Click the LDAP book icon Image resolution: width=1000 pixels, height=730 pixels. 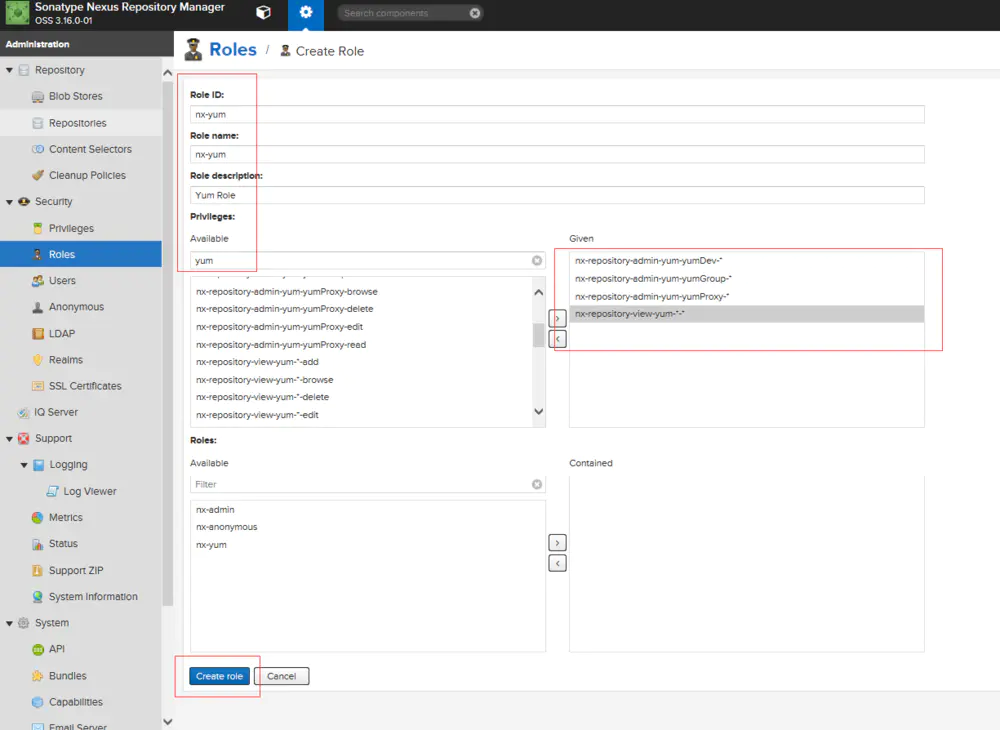click(38, 333)
